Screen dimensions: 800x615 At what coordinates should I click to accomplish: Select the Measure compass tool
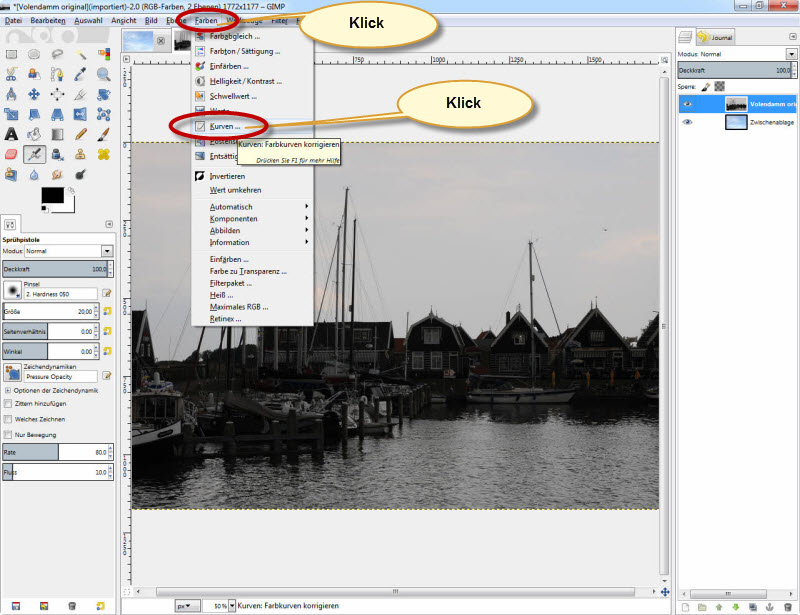pos(11,94)
